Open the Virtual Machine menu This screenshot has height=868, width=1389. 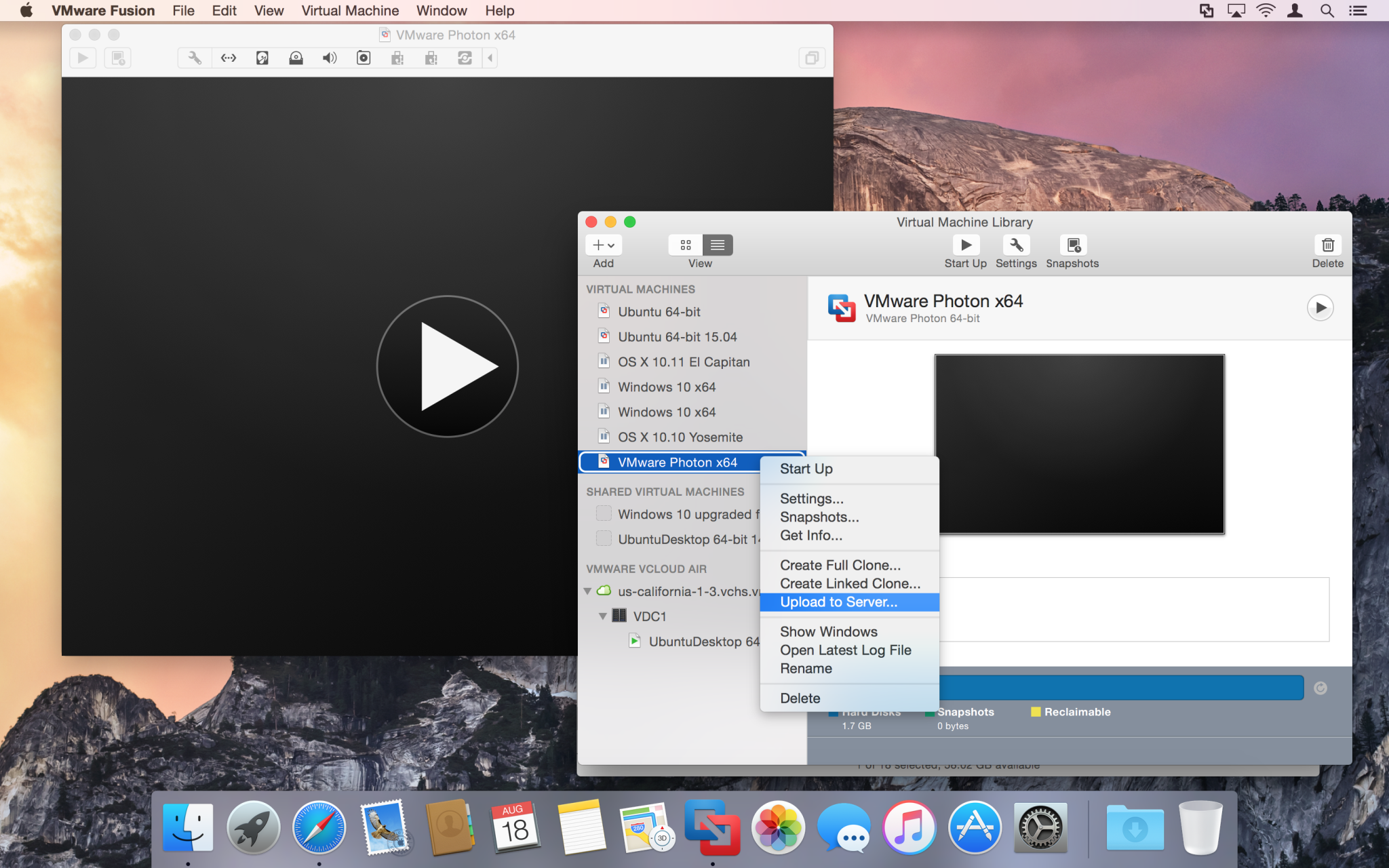(x=350, y=11)
